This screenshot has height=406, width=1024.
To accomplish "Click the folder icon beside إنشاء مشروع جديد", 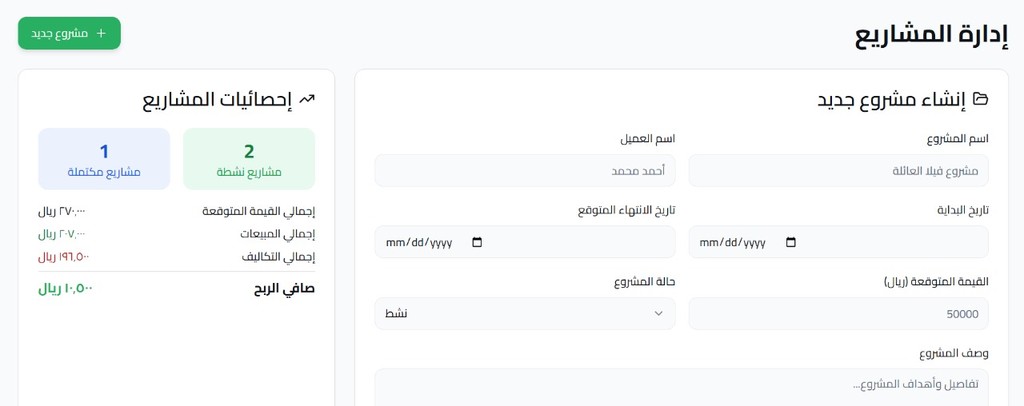I will 980,99.
